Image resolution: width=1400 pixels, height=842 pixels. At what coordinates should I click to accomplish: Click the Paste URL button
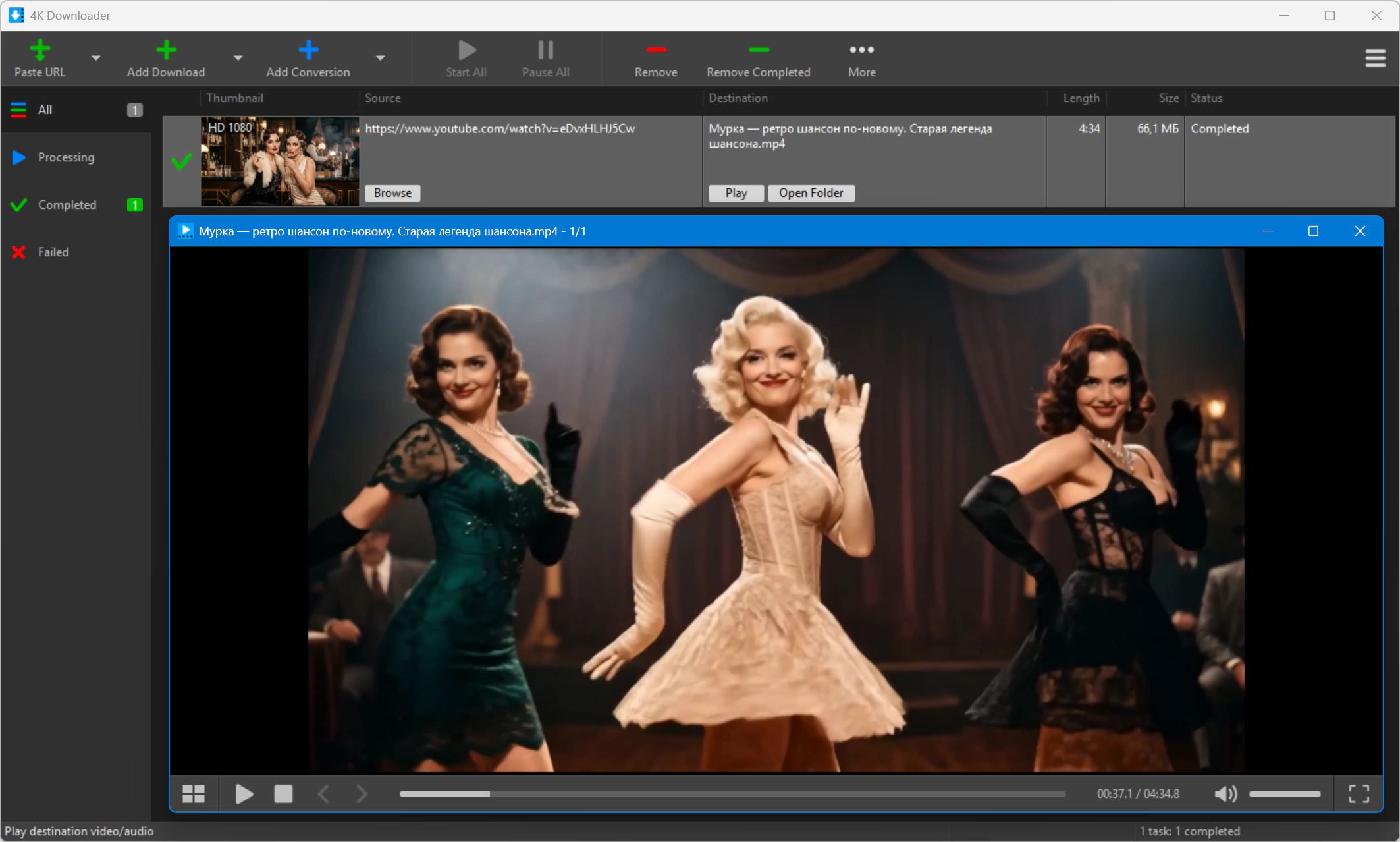point(40,59)
